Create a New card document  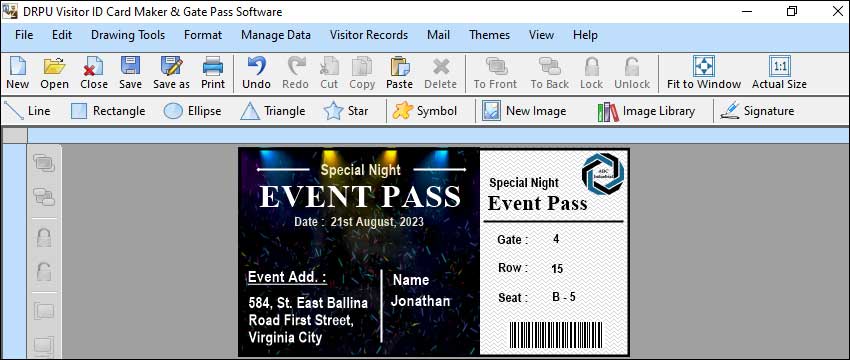click(17, 73)
